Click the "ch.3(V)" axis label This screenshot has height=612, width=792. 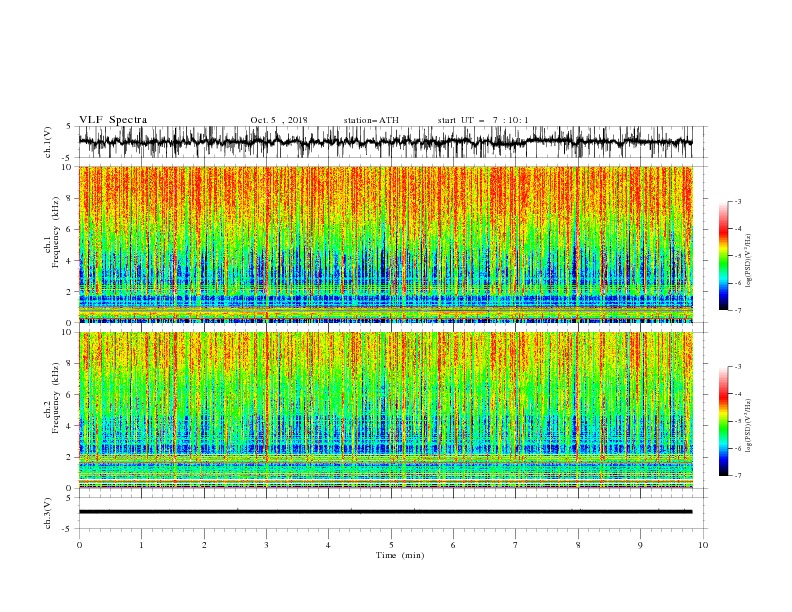pyautogui.click(x=48, y=513)
